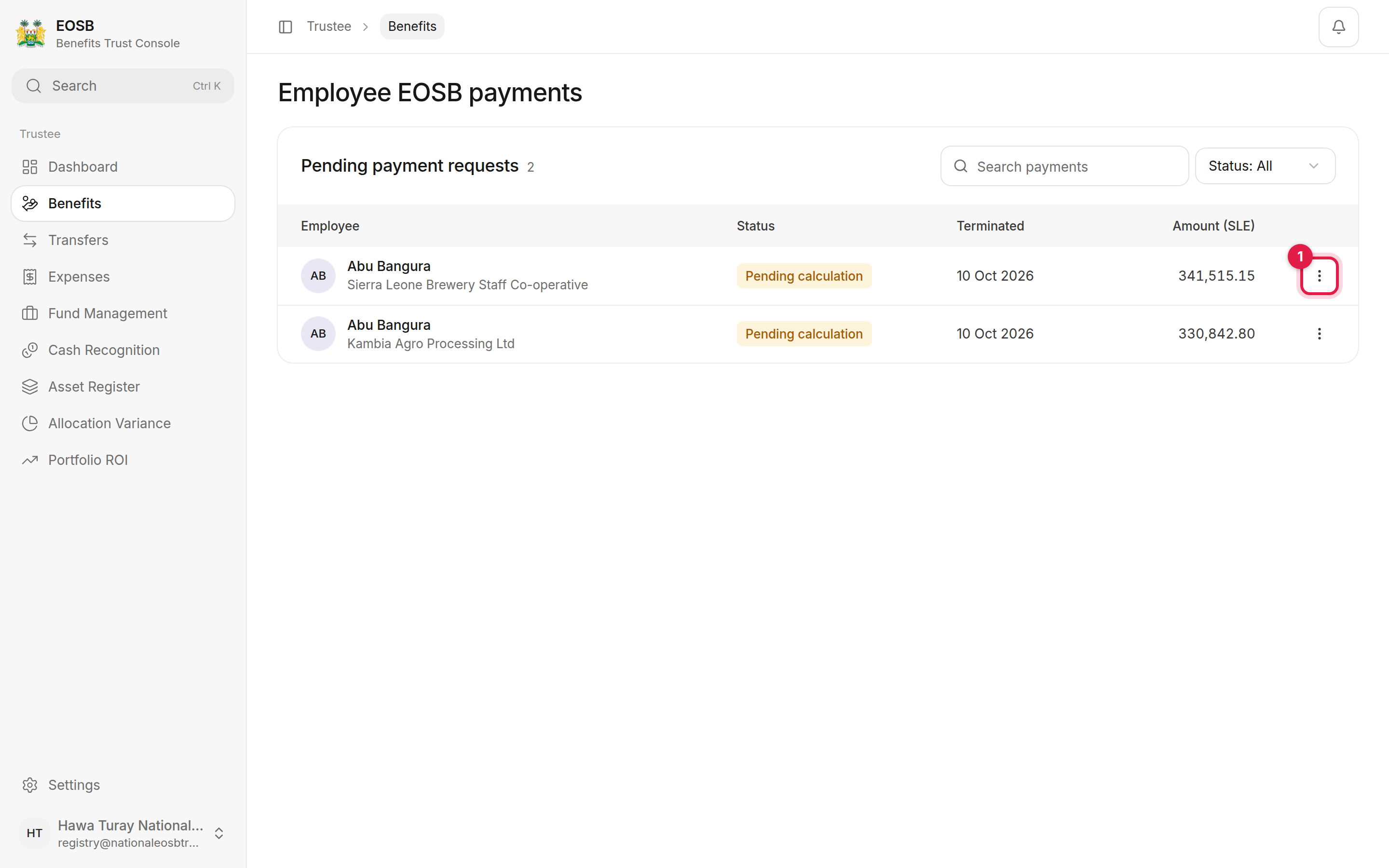
Task: Click the magnifier icon in sidebar search
Action: (x=34, y=86)
